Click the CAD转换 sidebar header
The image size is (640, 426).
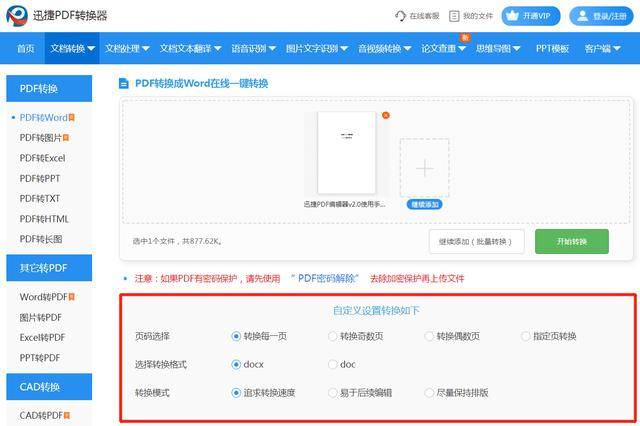[49, 386]
